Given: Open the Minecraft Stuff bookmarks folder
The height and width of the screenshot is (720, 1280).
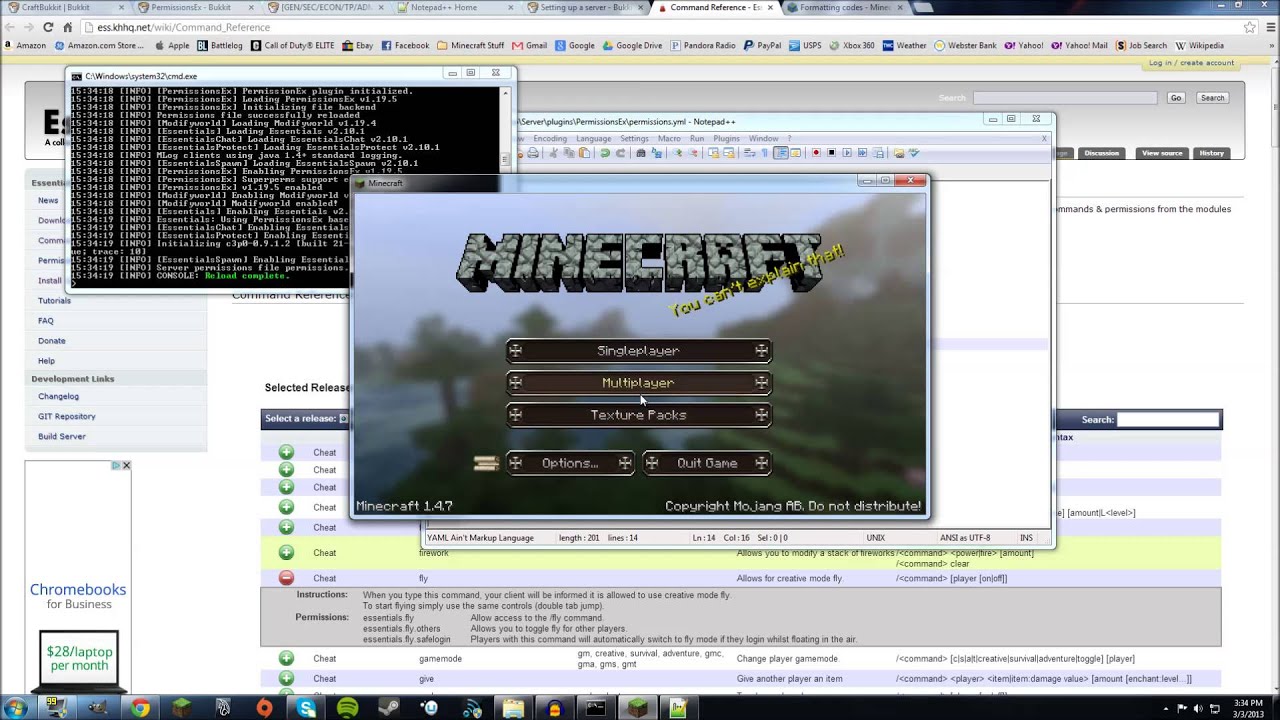Looking at the screenshot, I should pos(471,45).
